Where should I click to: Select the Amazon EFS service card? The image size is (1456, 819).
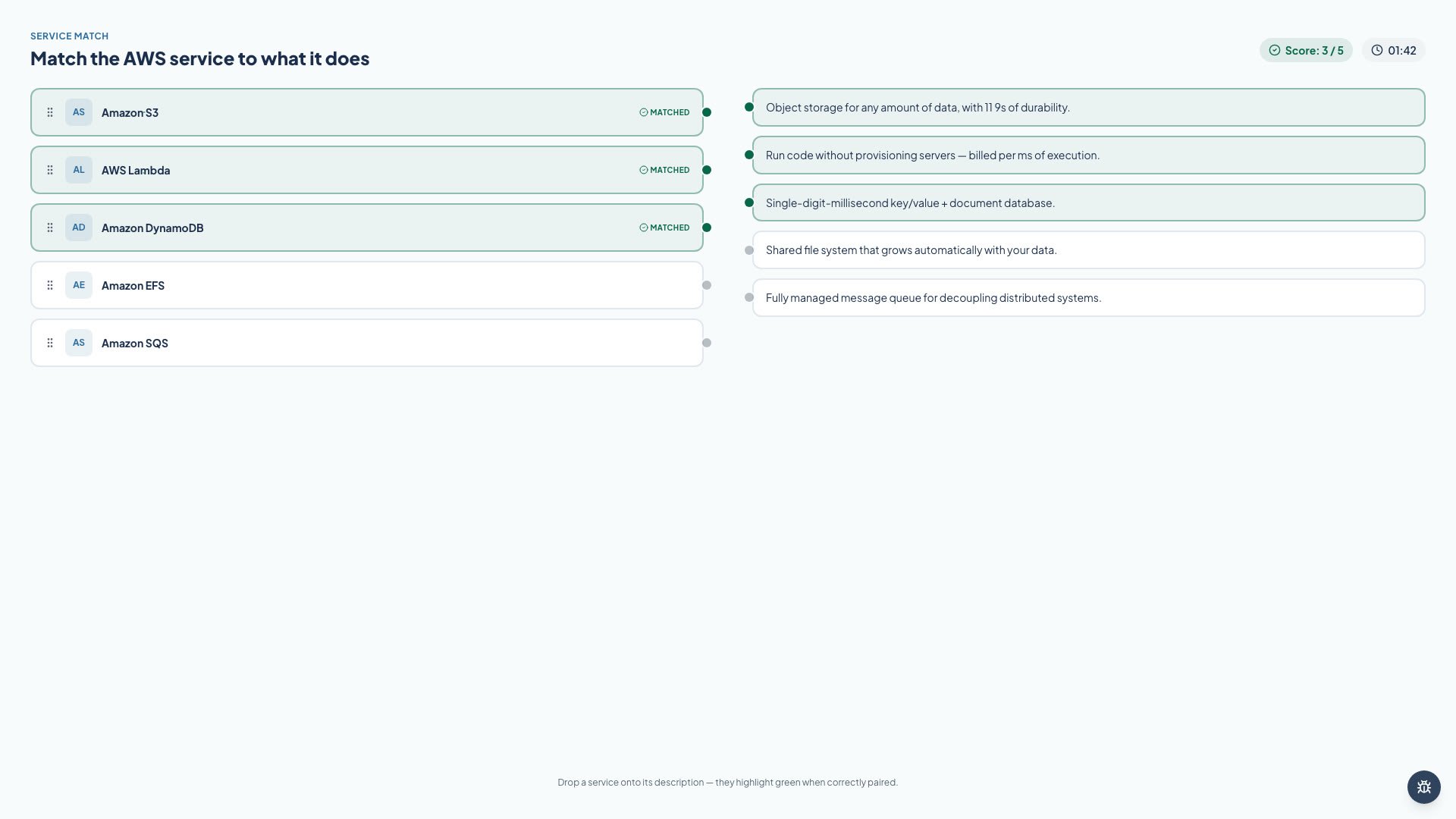[x=367, y=285]
